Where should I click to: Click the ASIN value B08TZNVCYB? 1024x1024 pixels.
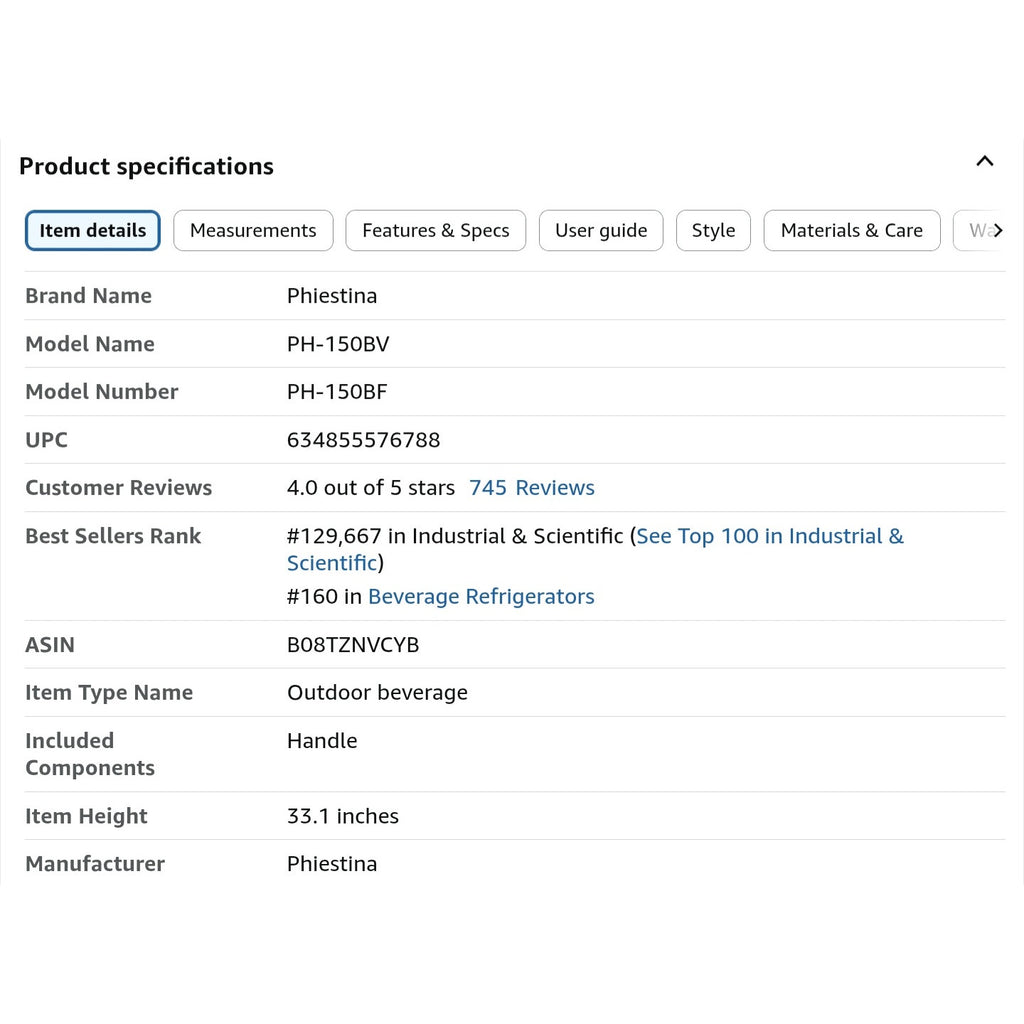[x=353, y=645]
